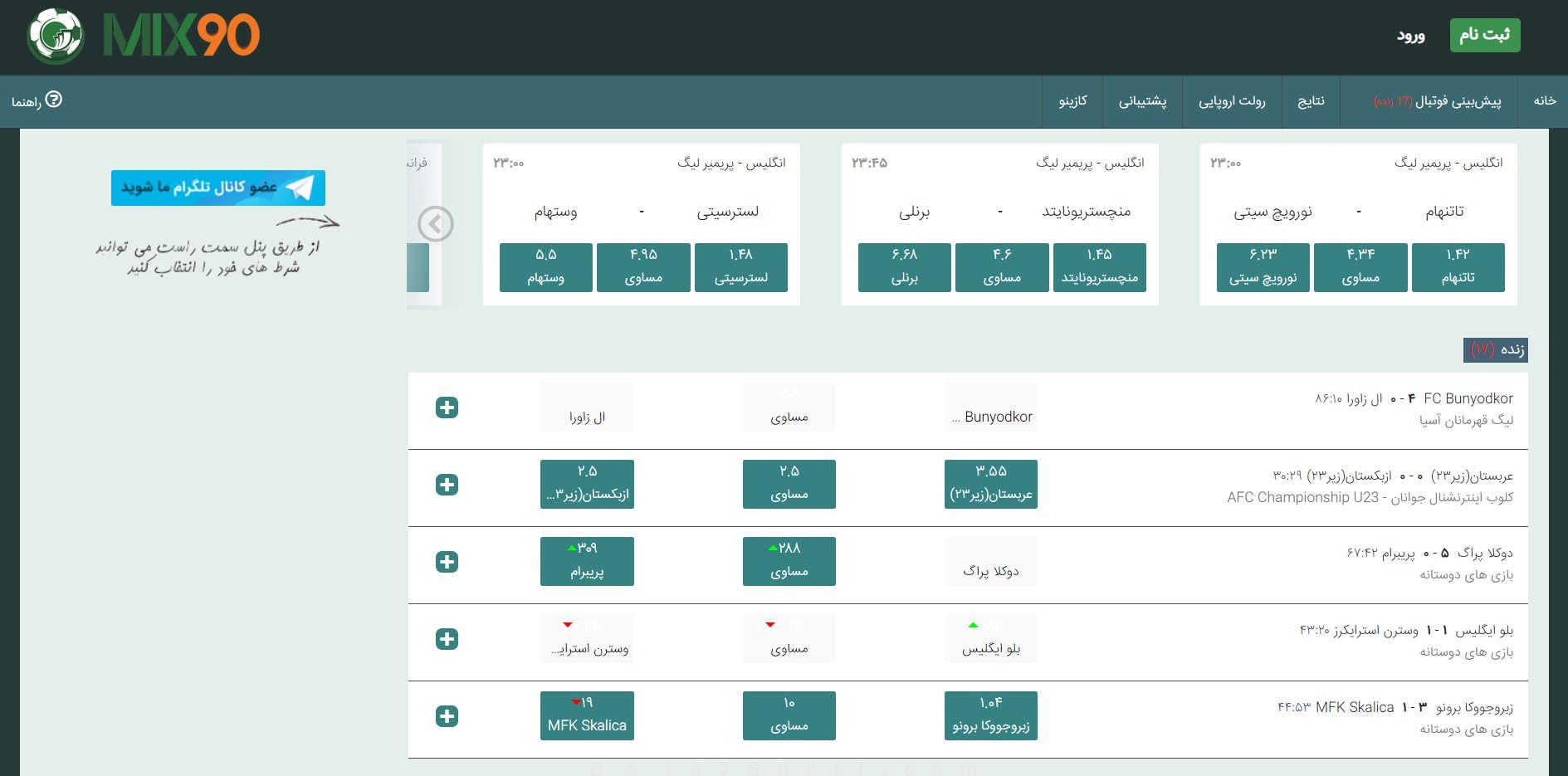Click the MIX90 soccer ball logo
Viewport: 1568px width, 776px height.
click(56, 36)
